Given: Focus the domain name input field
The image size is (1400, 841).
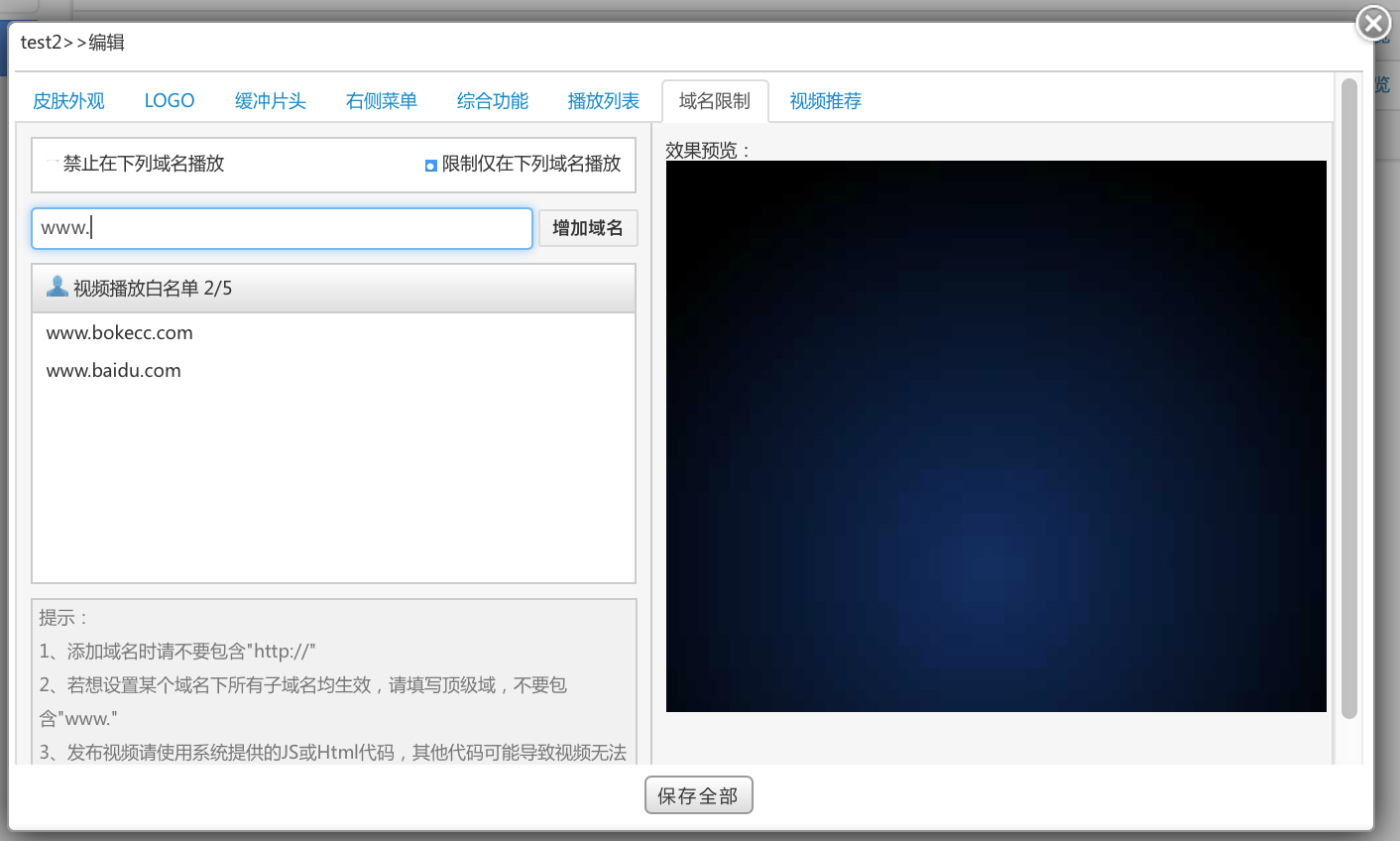Looking at the screenshot, I should pos(283,228).
